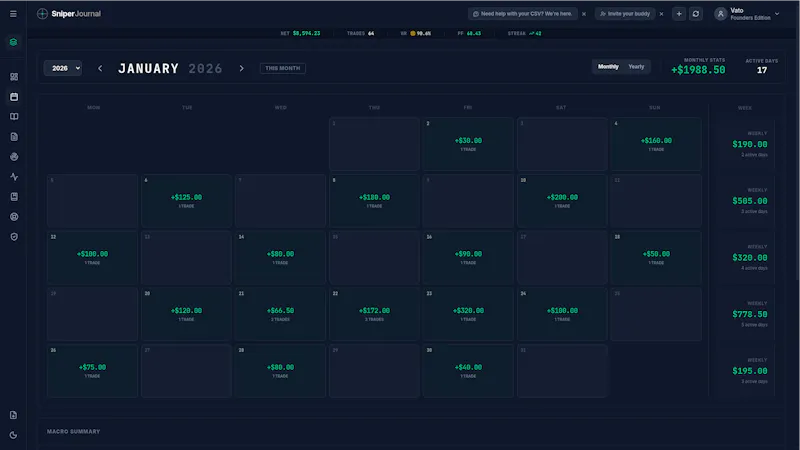800x450 pixels.
Task: Select the day showing +$200.00
Action: point(562,201)
